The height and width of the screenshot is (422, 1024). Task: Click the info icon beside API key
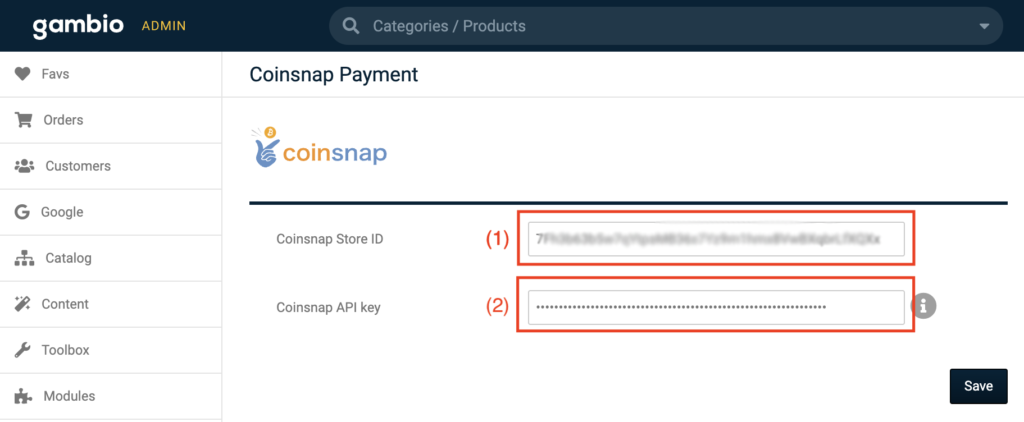click(927, 307)
